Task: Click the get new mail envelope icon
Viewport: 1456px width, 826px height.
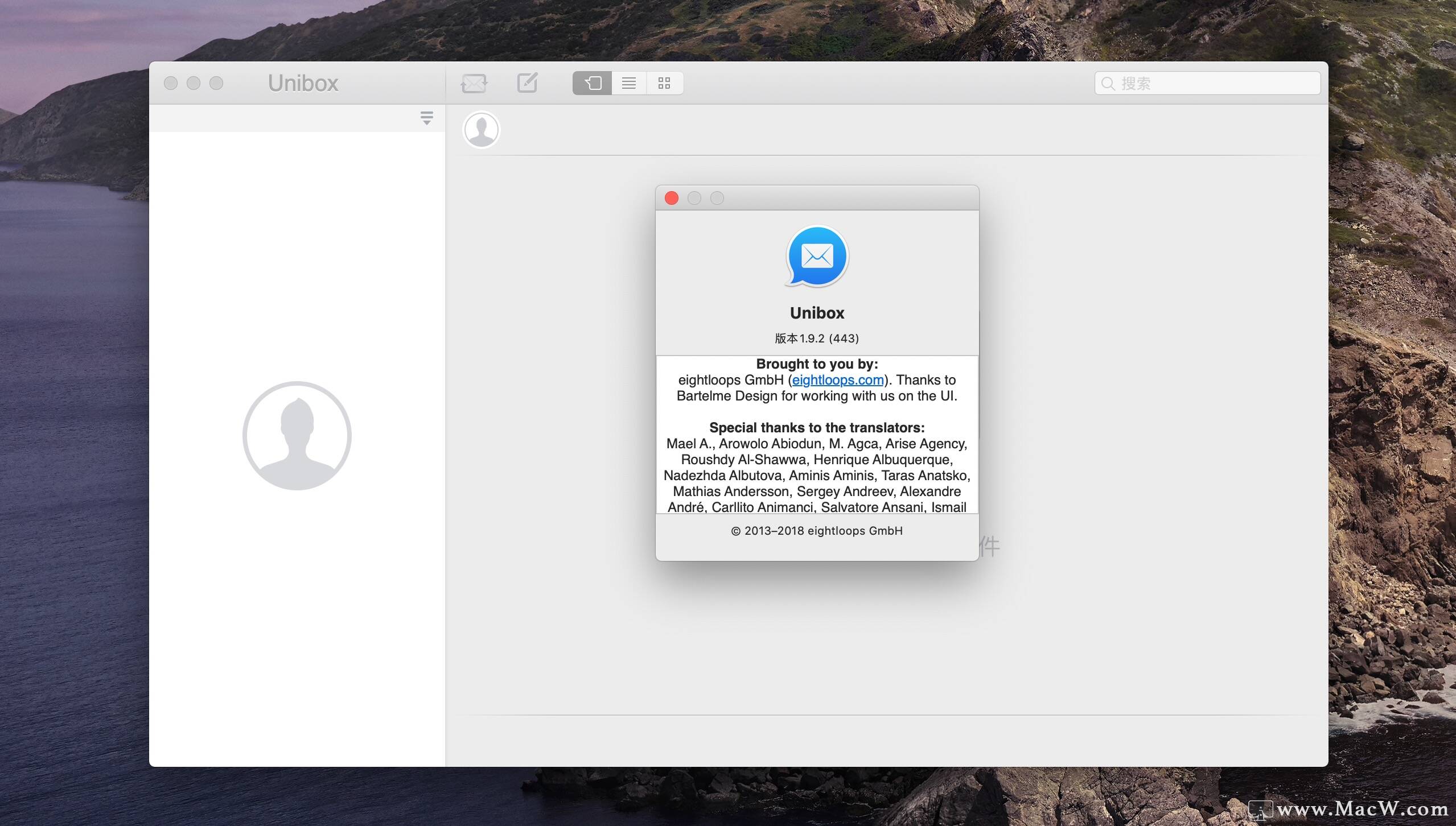Action: (474, 83)
